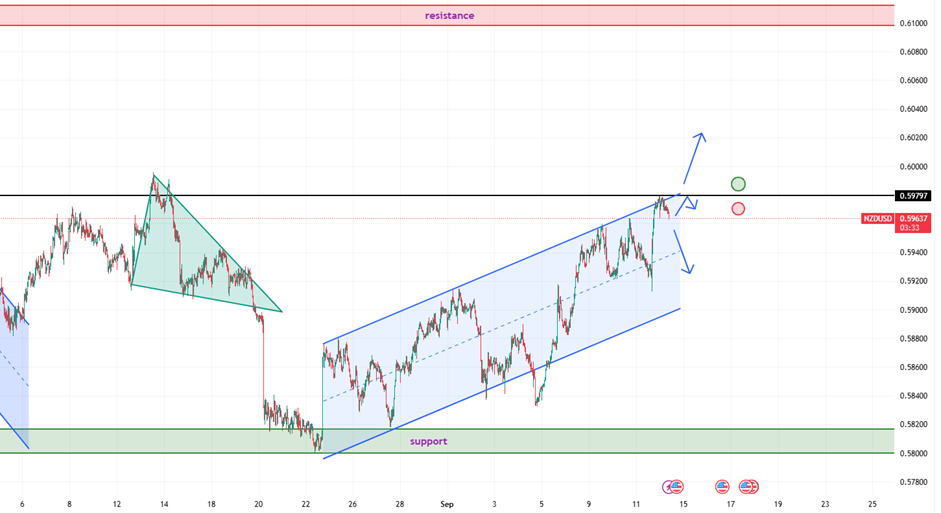941x513 pixels.
Task: Click the 'support' zone label
Action: click(x=428, y=442)
